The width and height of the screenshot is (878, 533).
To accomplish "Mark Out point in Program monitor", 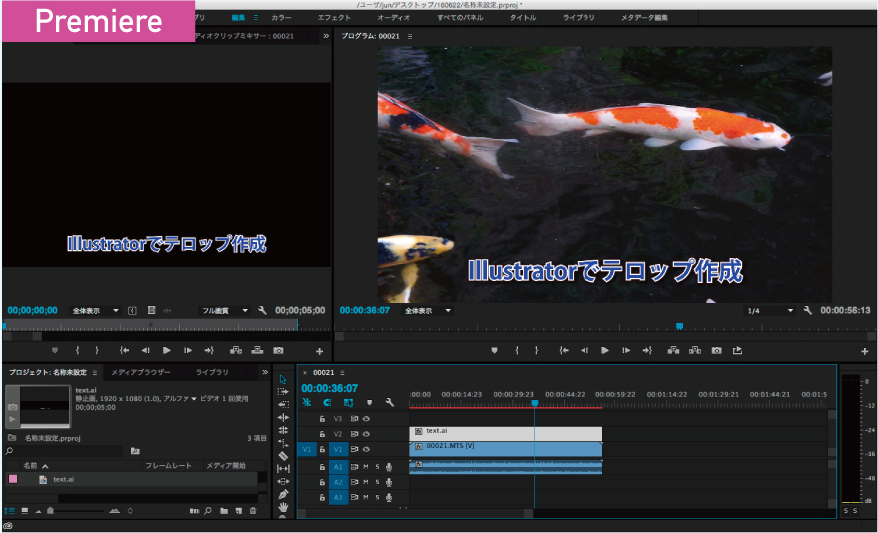I will click(x=536, y=350).
